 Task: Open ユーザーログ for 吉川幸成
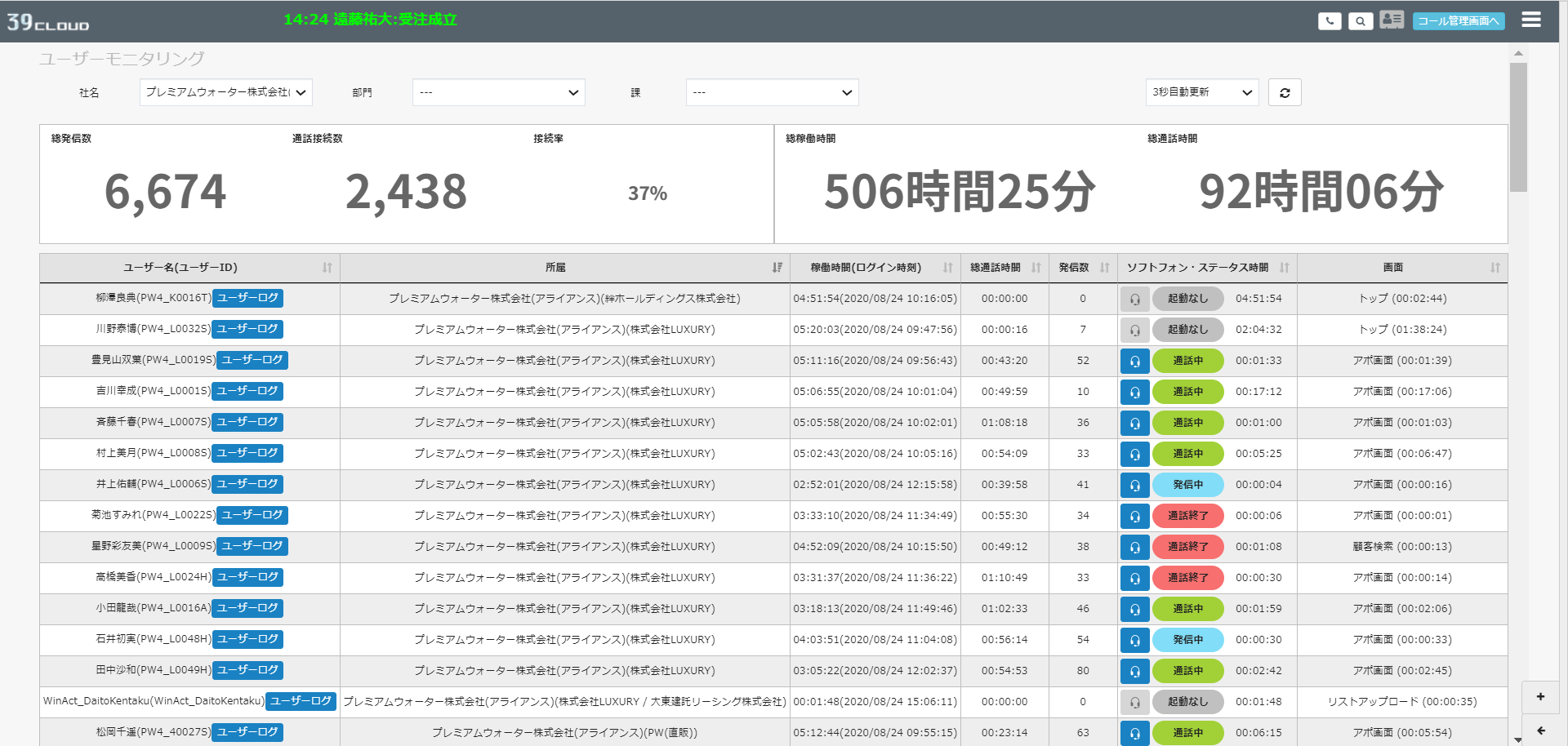coord(247,391)
